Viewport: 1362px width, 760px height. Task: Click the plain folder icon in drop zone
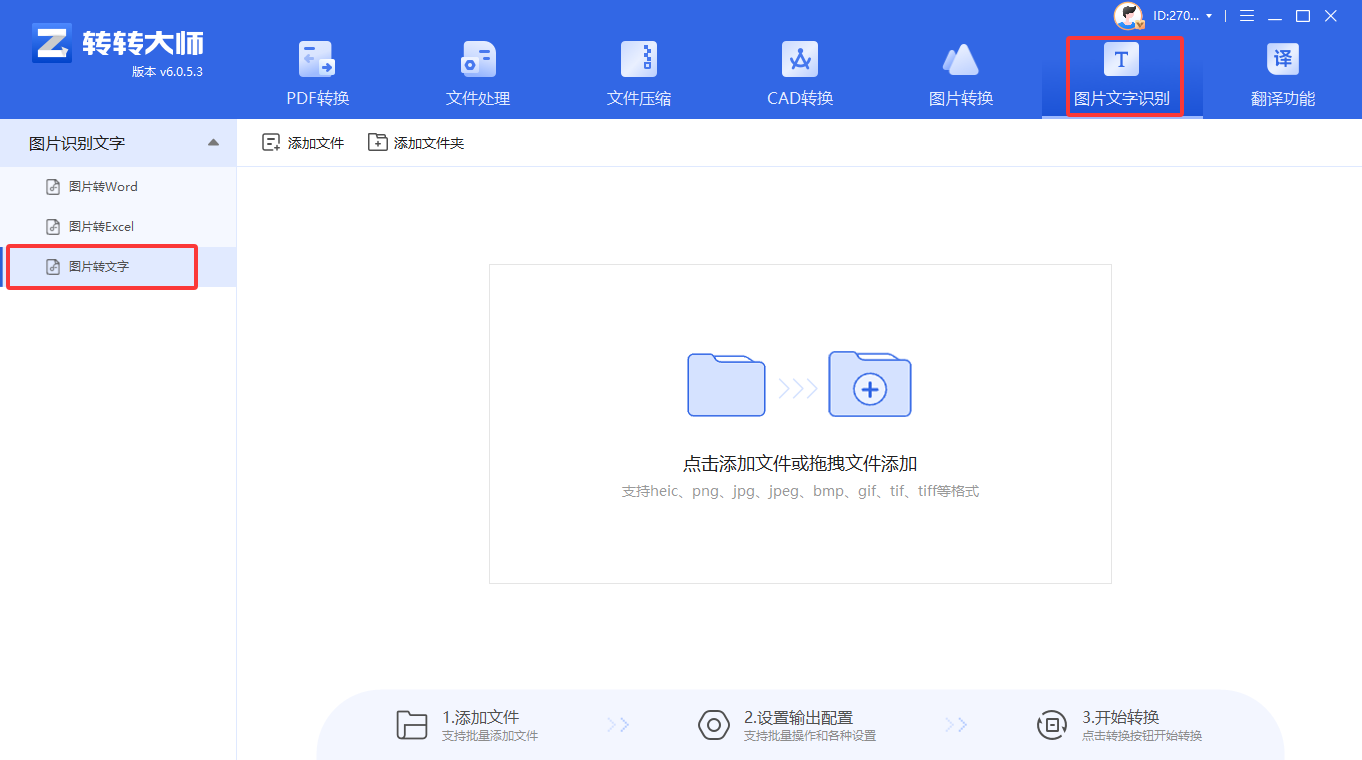pyautogui.click(x=726, y=385)
